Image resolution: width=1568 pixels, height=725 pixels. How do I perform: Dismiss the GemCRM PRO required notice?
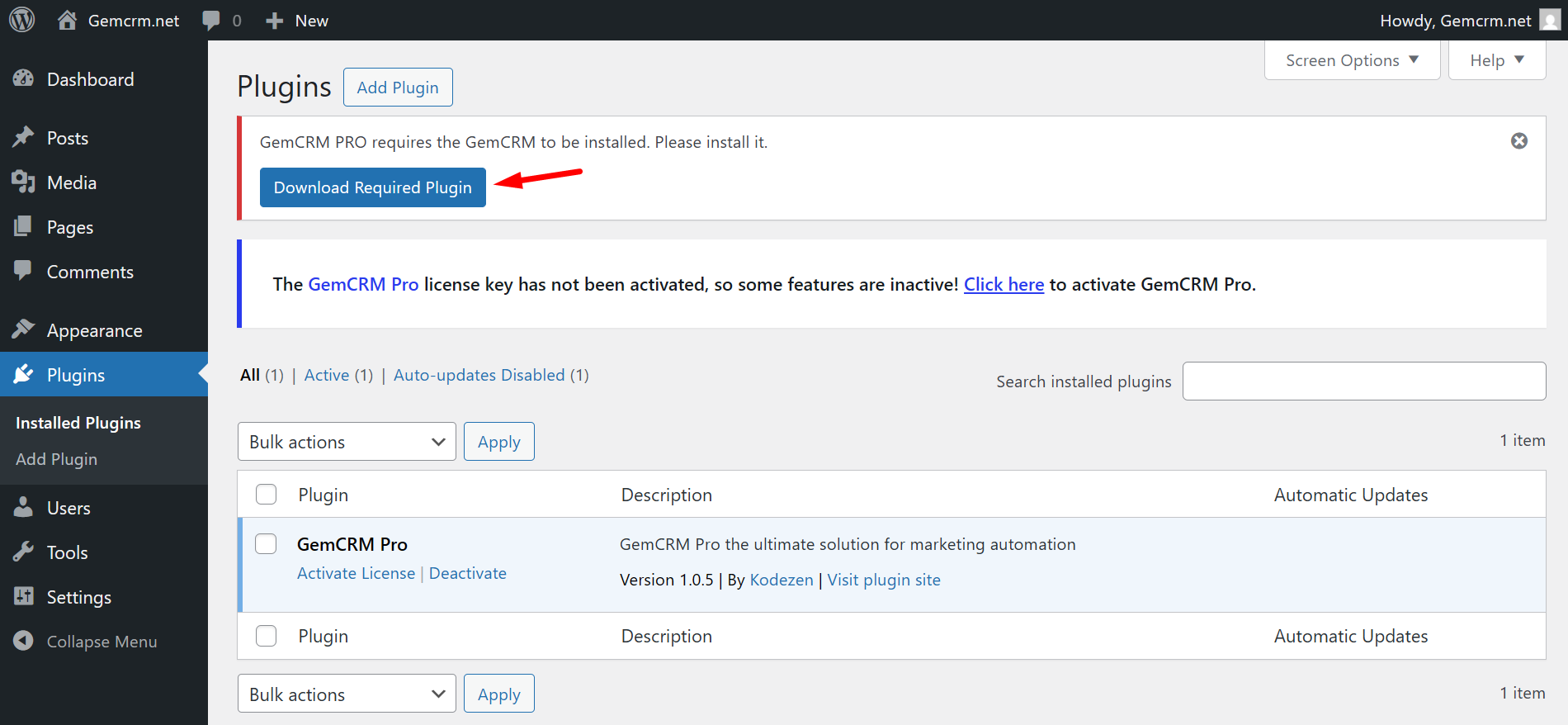click(x=1519, y=141)
